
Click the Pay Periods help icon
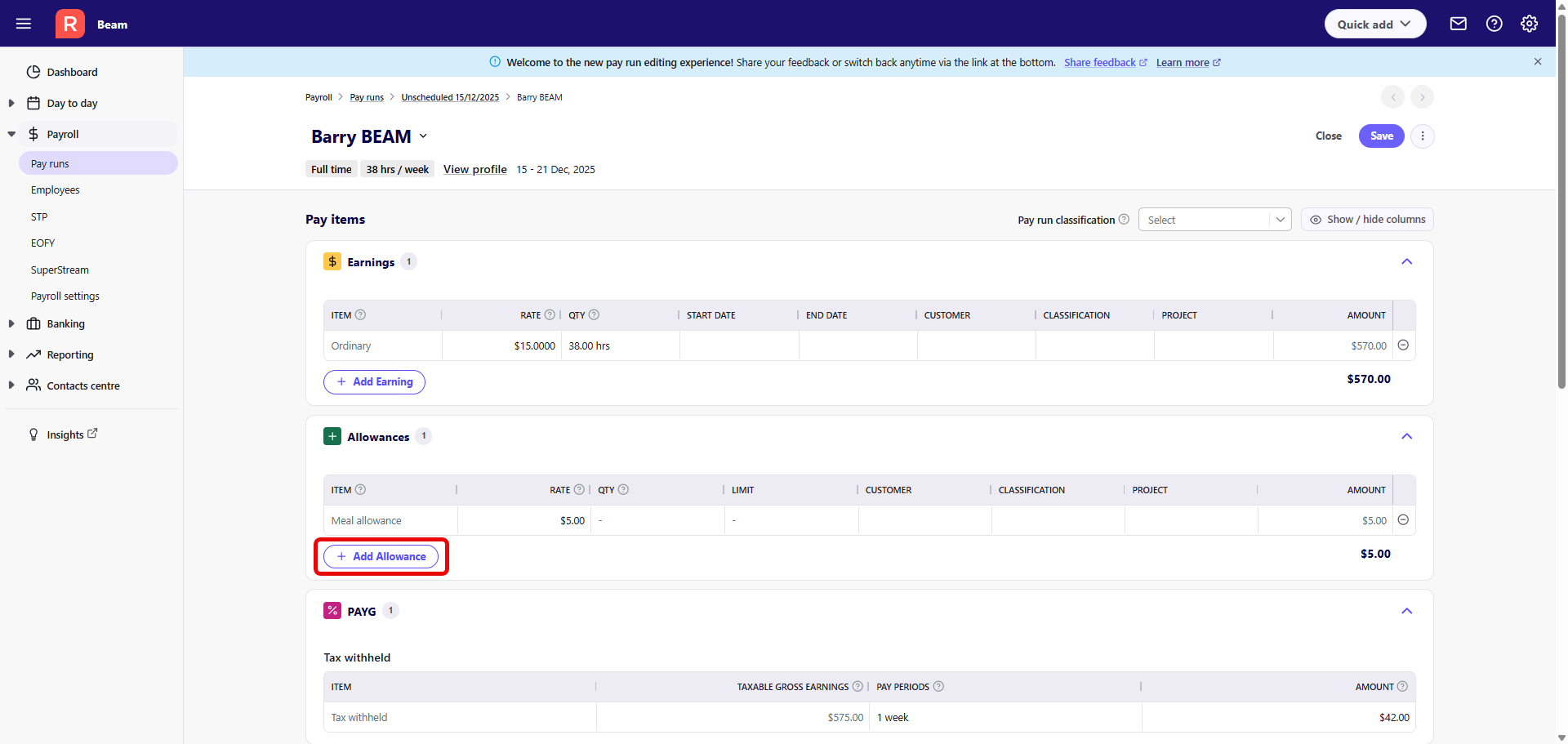click(938, 687)
